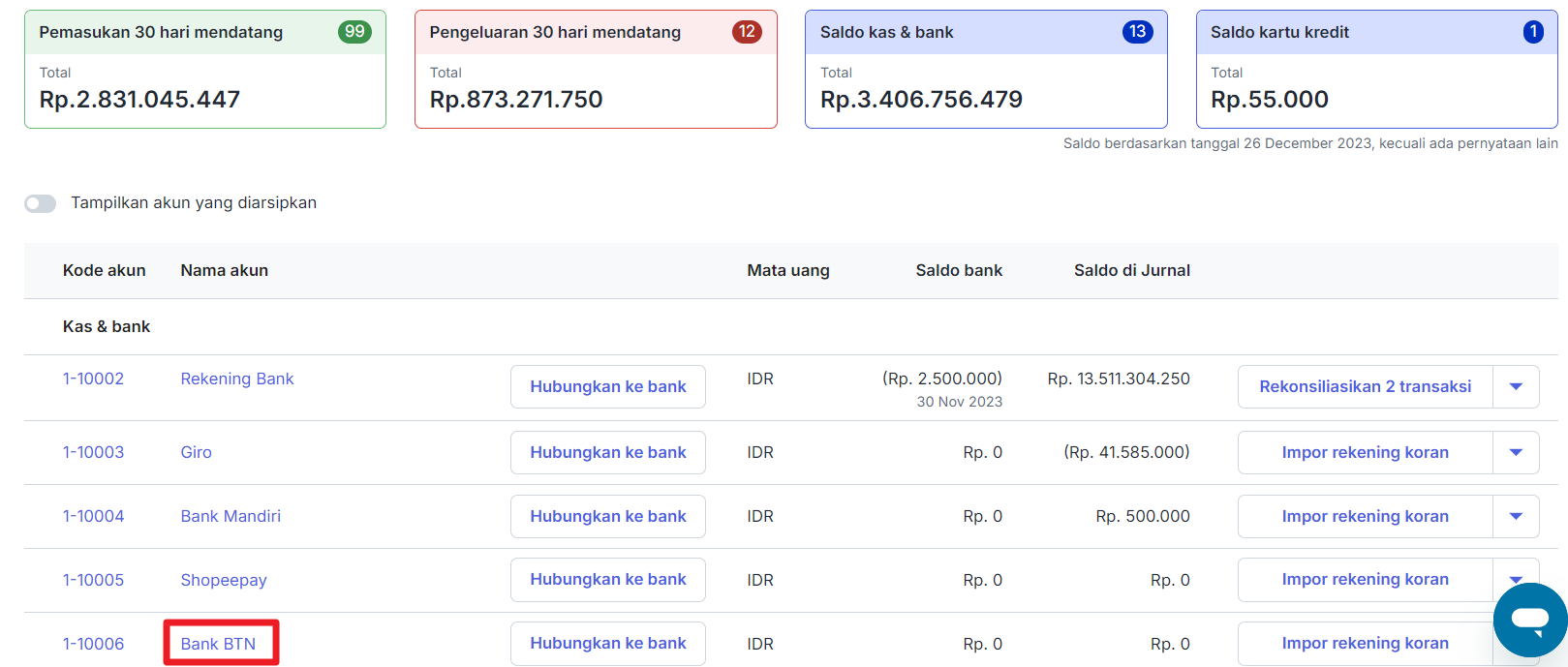Sort by Nama akun column header
Viewport: 1568px width, 667px height.
click(224, 271)
